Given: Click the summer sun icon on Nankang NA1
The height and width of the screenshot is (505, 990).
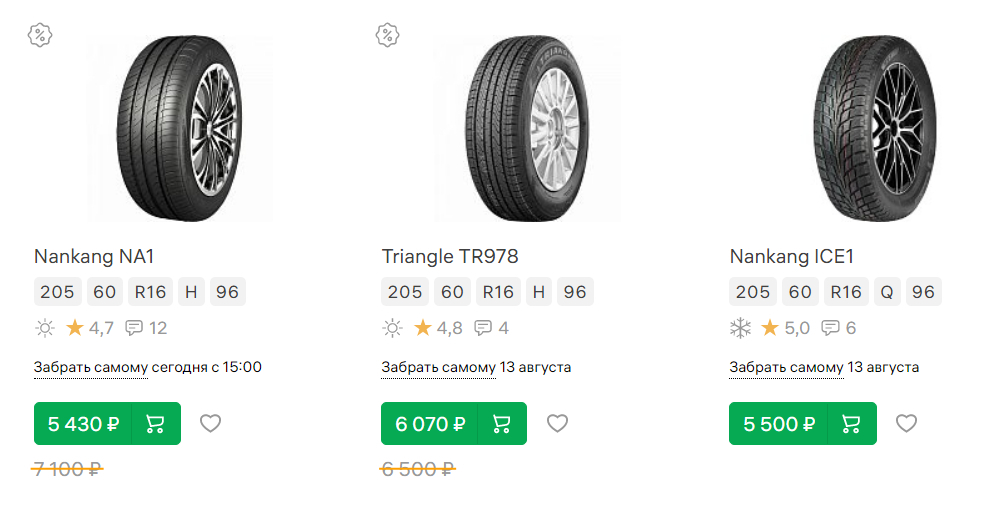Looking at the screenshot, I should click(45, 328).
